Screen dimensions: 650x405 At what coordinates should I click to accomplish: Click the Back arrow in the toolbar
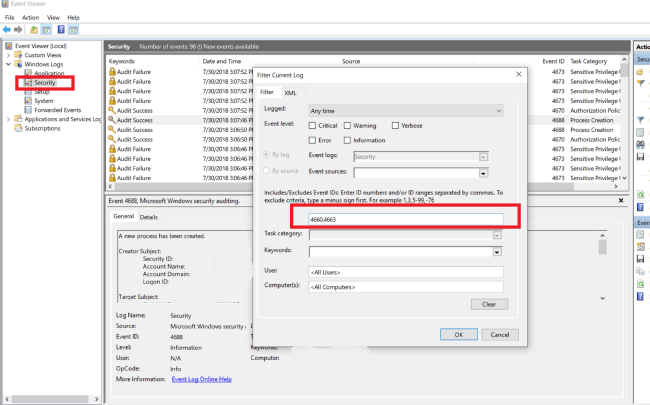tap(7, 29)
